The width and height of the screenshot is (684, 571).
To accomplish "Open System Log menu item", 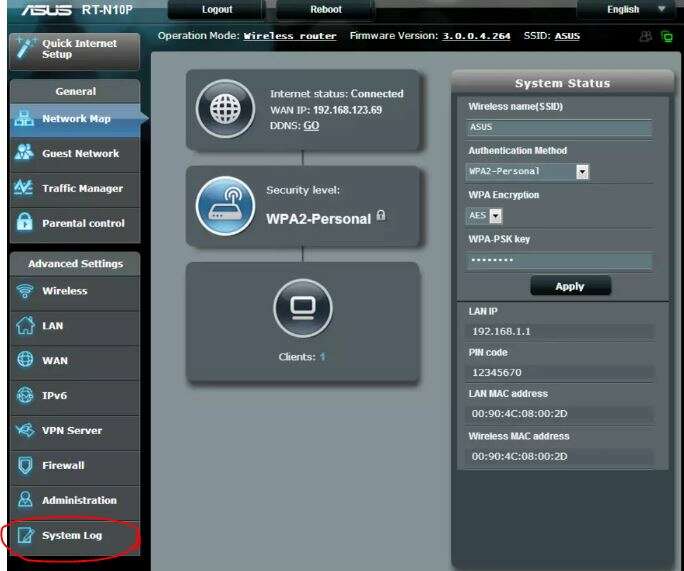I will click(x=75, y=535).
